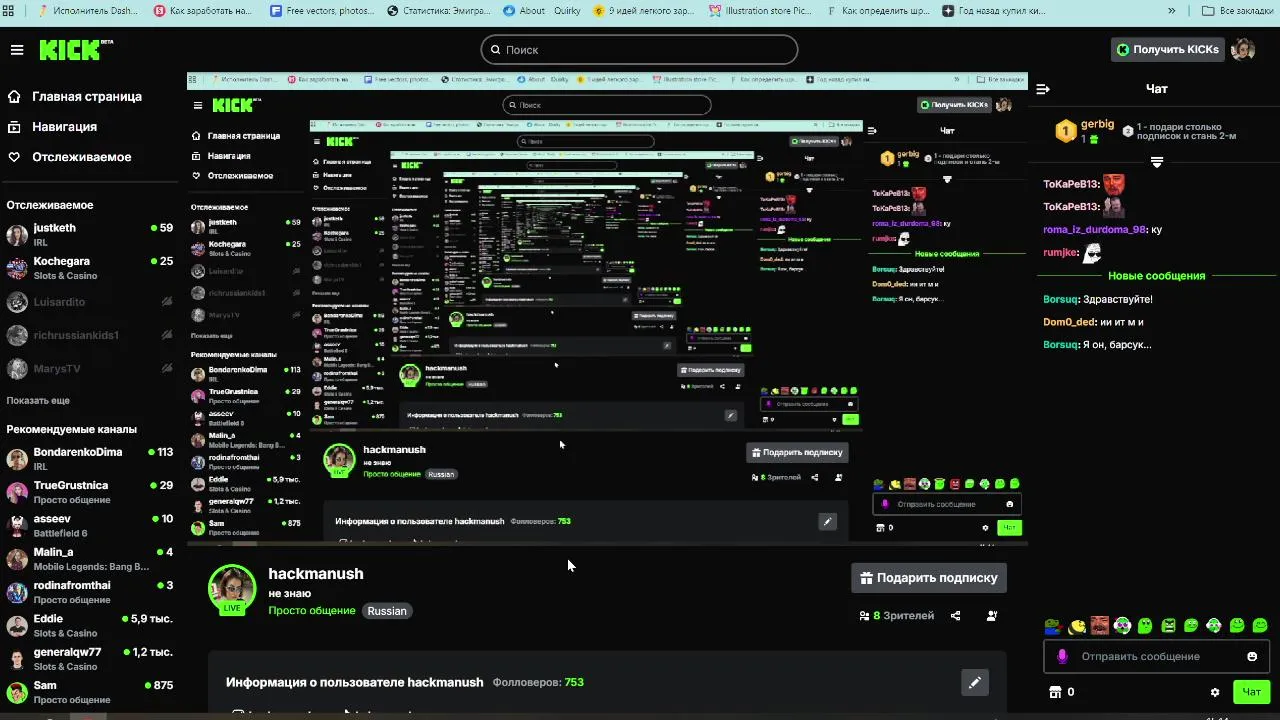This screenshot has height=720, width=1280.
Task: Open the user profile avatar menu
Action: [x=1243, y=50]
